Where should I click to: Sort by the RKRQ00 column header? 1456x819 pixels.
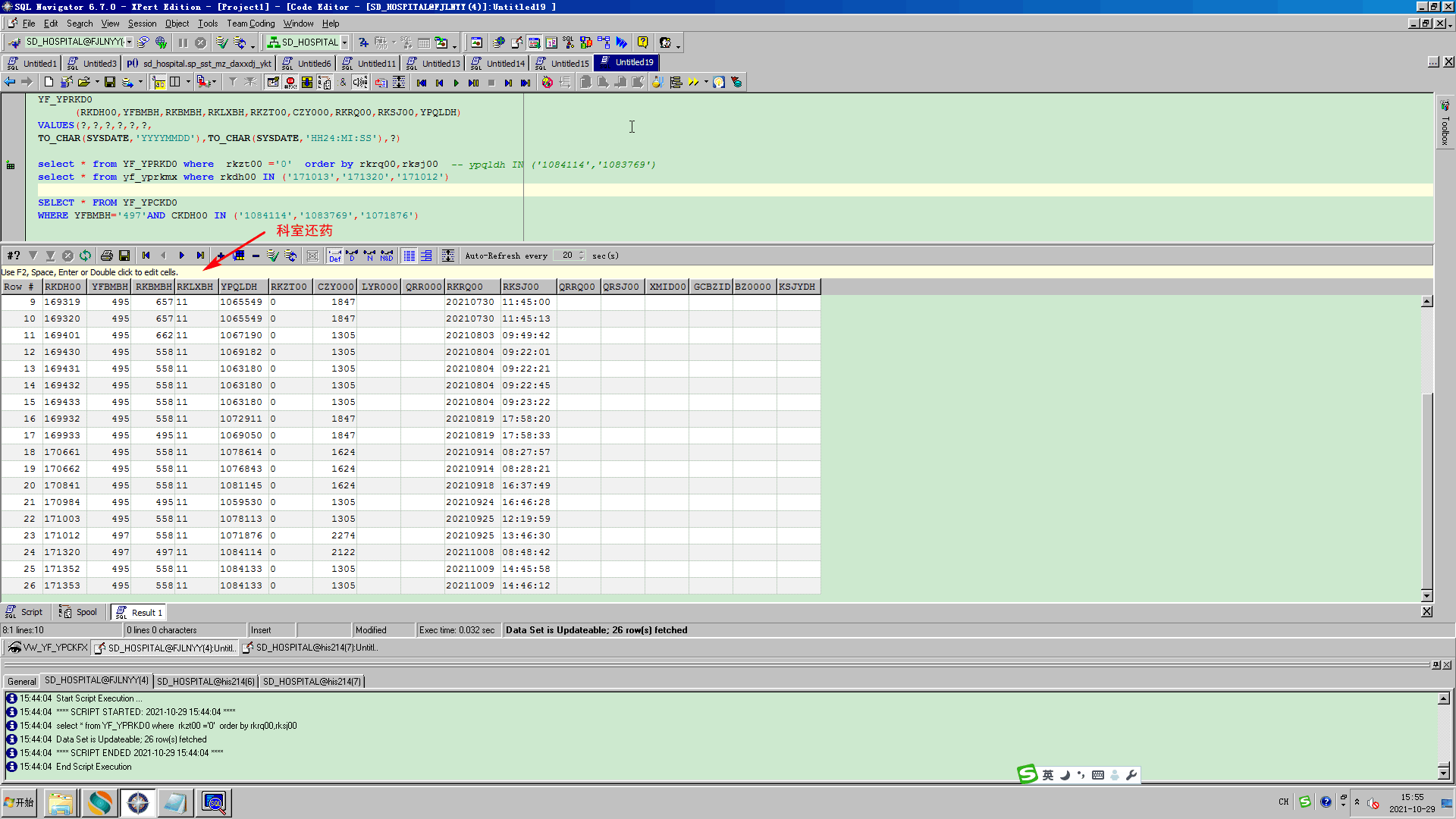472,287
